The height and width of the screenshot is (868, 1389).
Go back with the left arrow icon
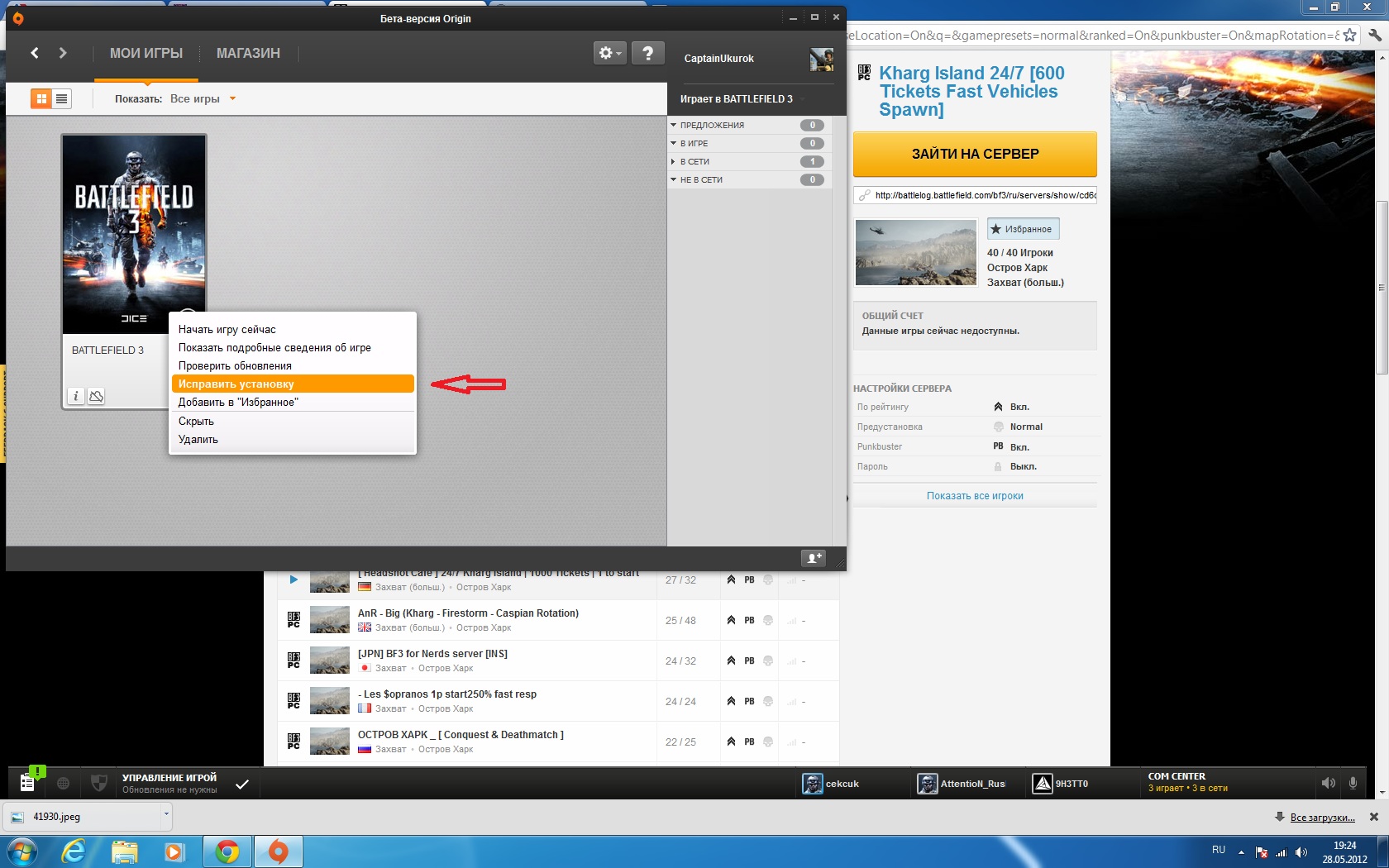tap(35, 53)
